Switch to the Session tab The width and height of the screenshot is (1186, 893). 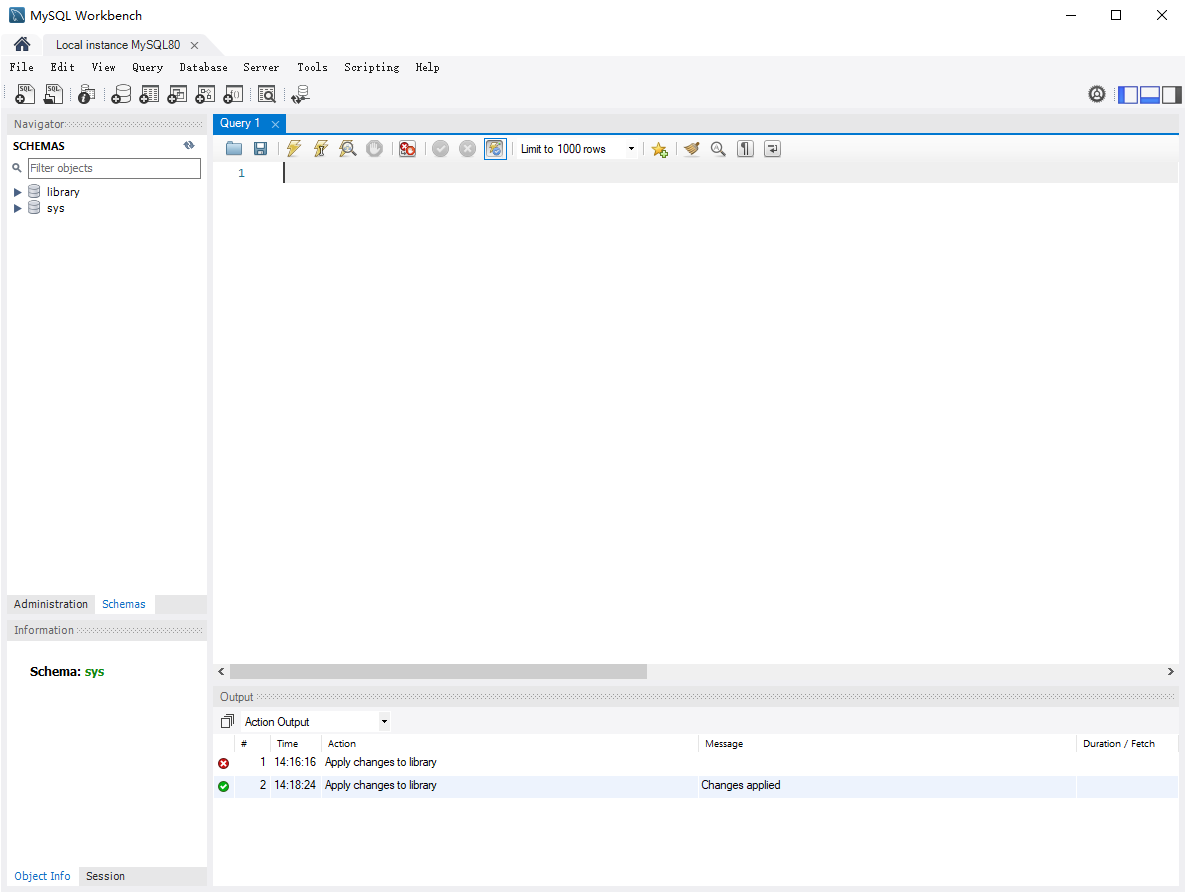click(x=105, y=876)
